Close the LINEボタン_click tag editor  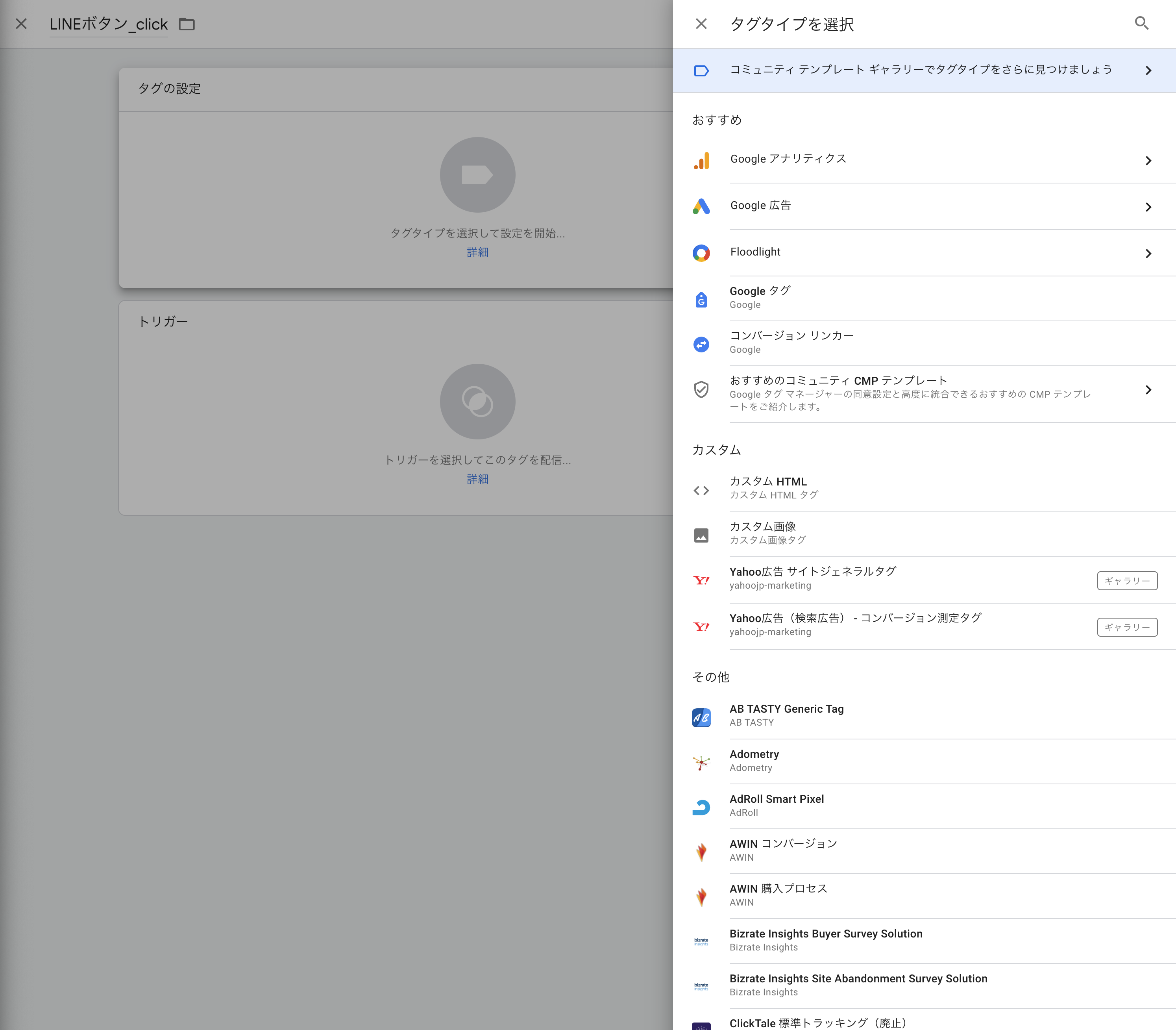pyautogui.click(x=21, y=24)
